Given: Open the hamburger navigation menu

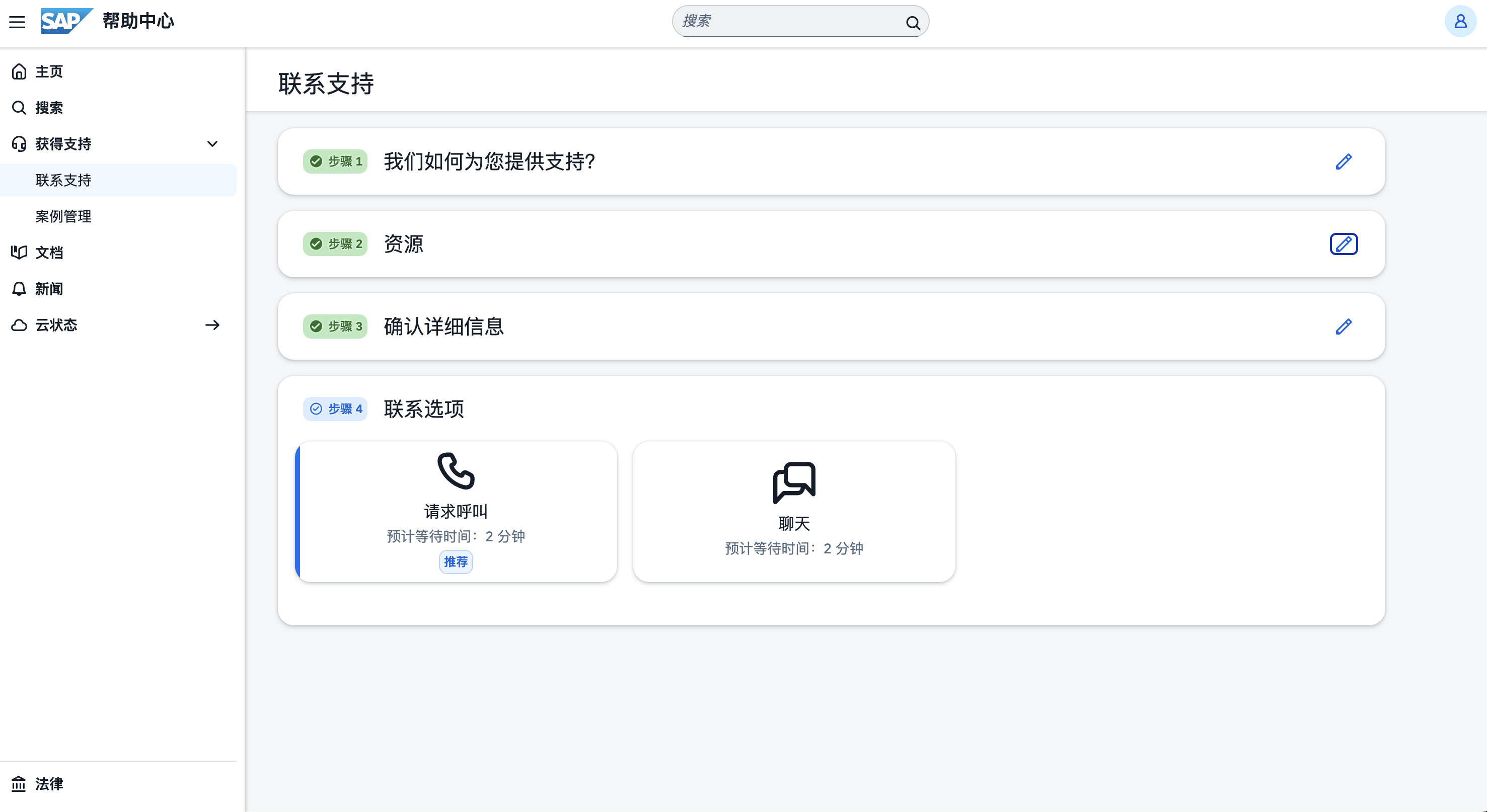Looking at the screenshot, I should coord(17,22).
